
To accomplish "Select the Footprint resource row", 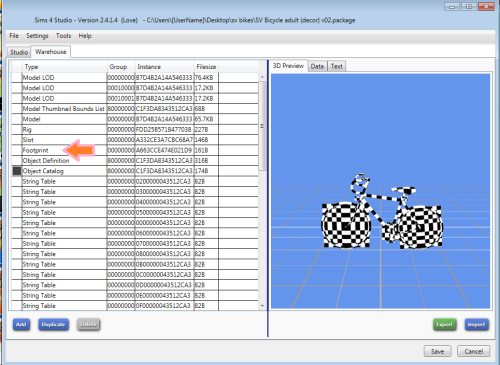I will (135, 150).
